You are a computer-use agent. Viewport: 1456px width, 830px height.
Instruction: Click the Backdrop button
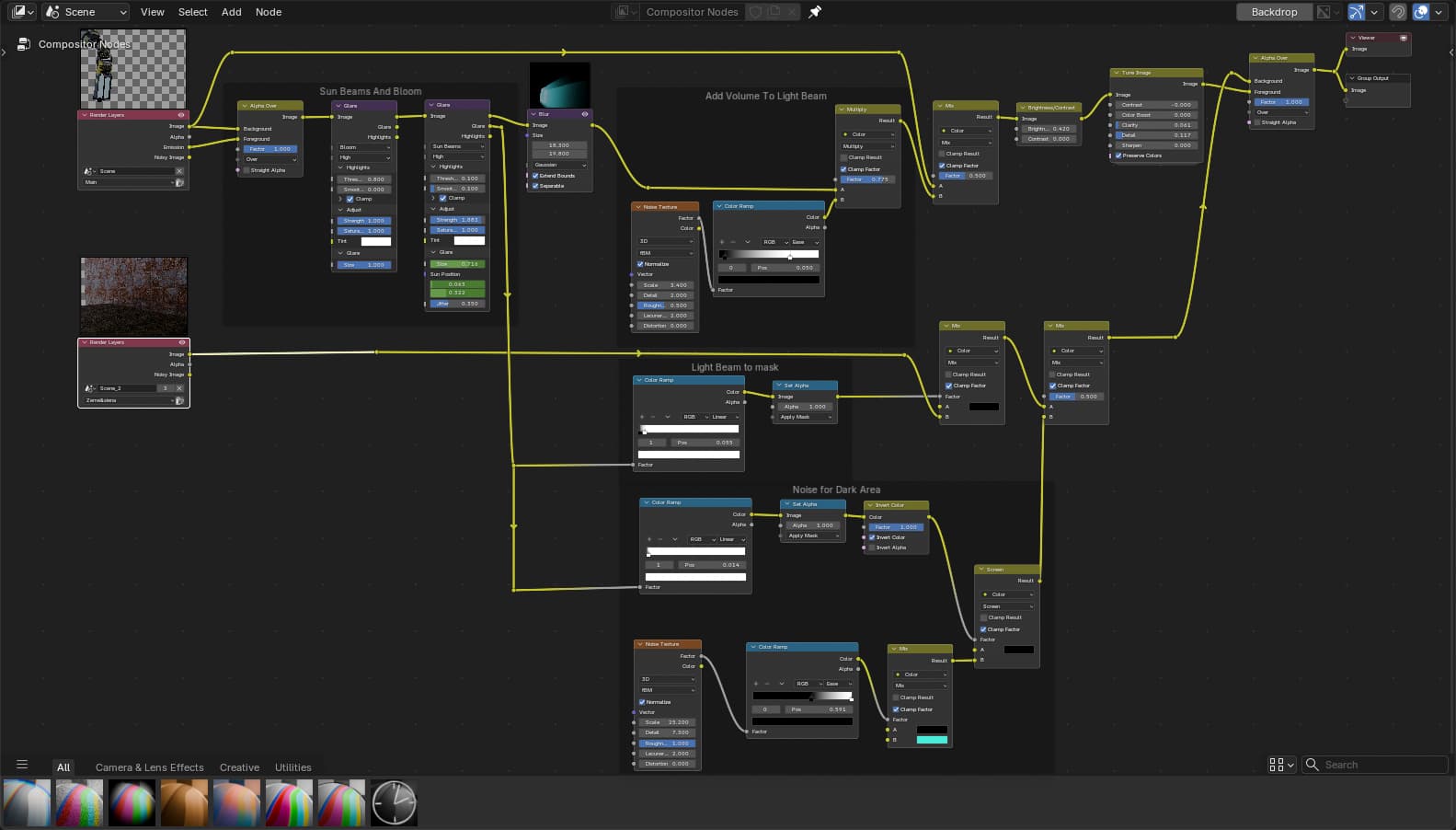tap(1274, 12)
